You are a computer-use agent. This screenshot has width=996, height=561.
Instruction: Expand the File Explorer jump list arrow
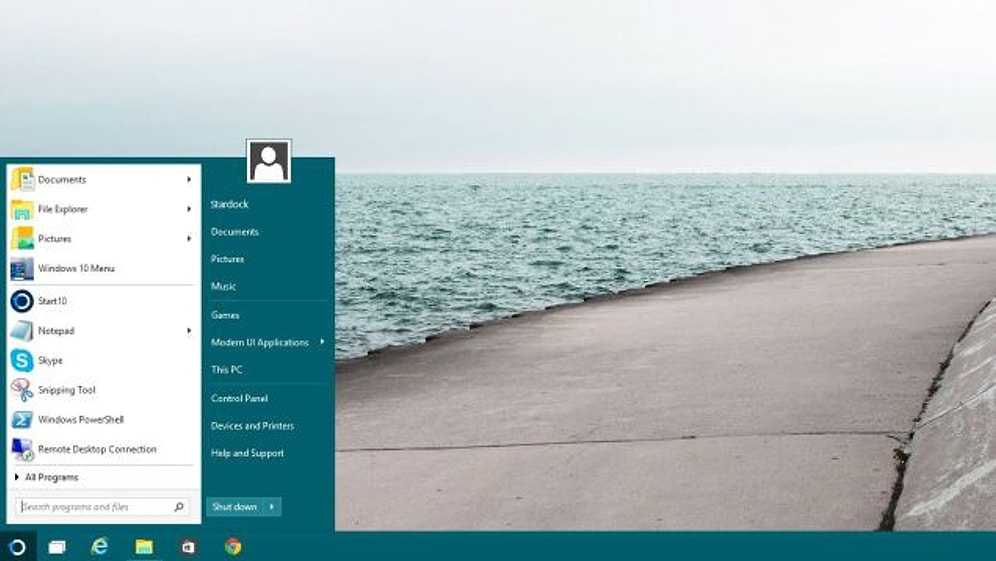[189, 209]
